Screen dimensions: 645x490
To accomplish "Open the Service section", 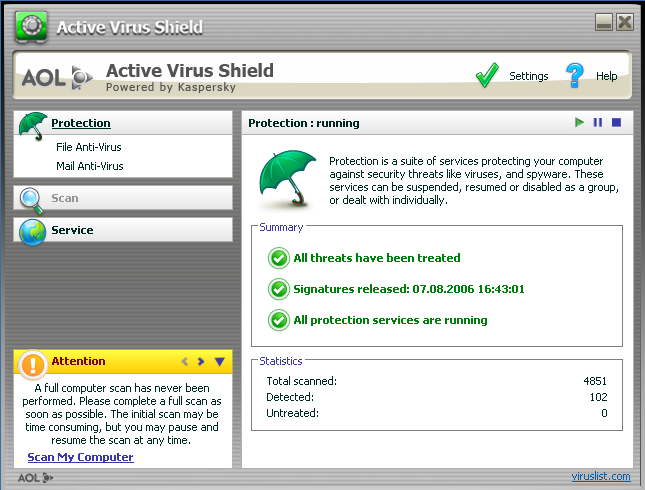I will 72,230.
